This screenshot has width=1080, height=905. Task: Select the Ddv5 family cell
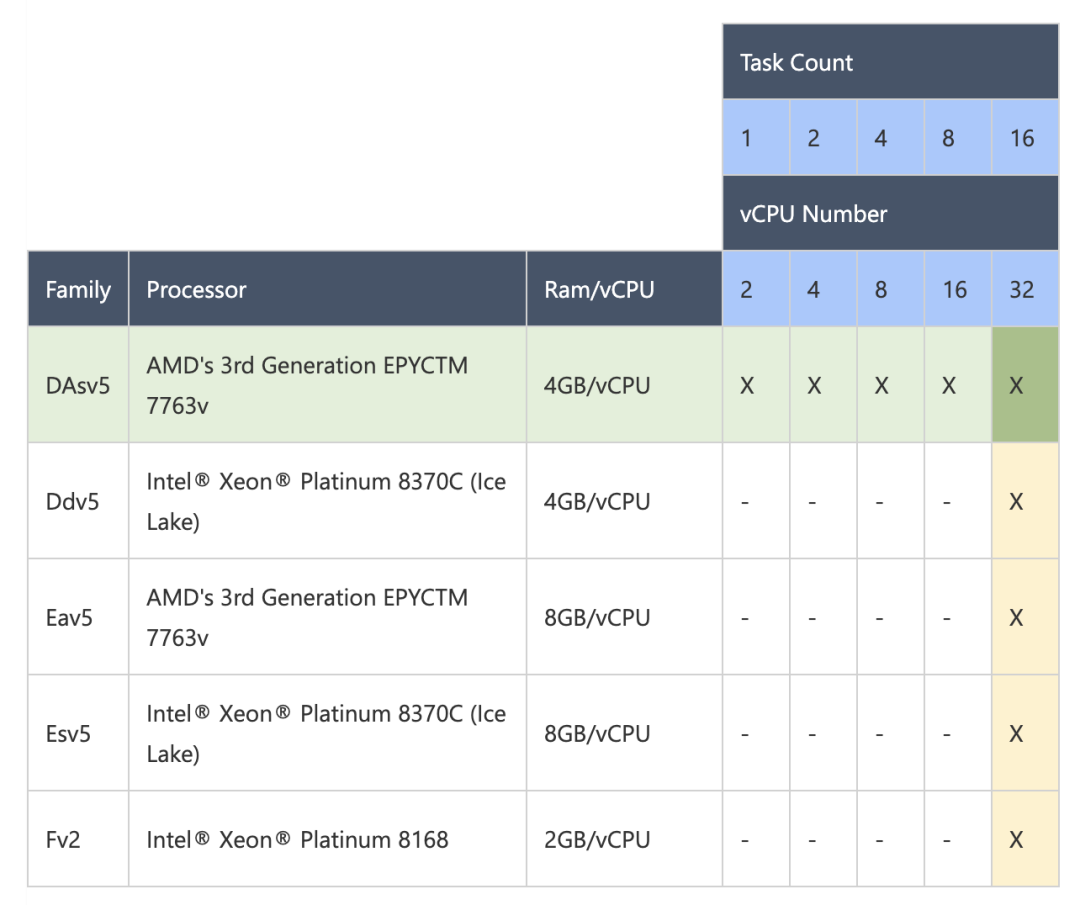point(78,501)
